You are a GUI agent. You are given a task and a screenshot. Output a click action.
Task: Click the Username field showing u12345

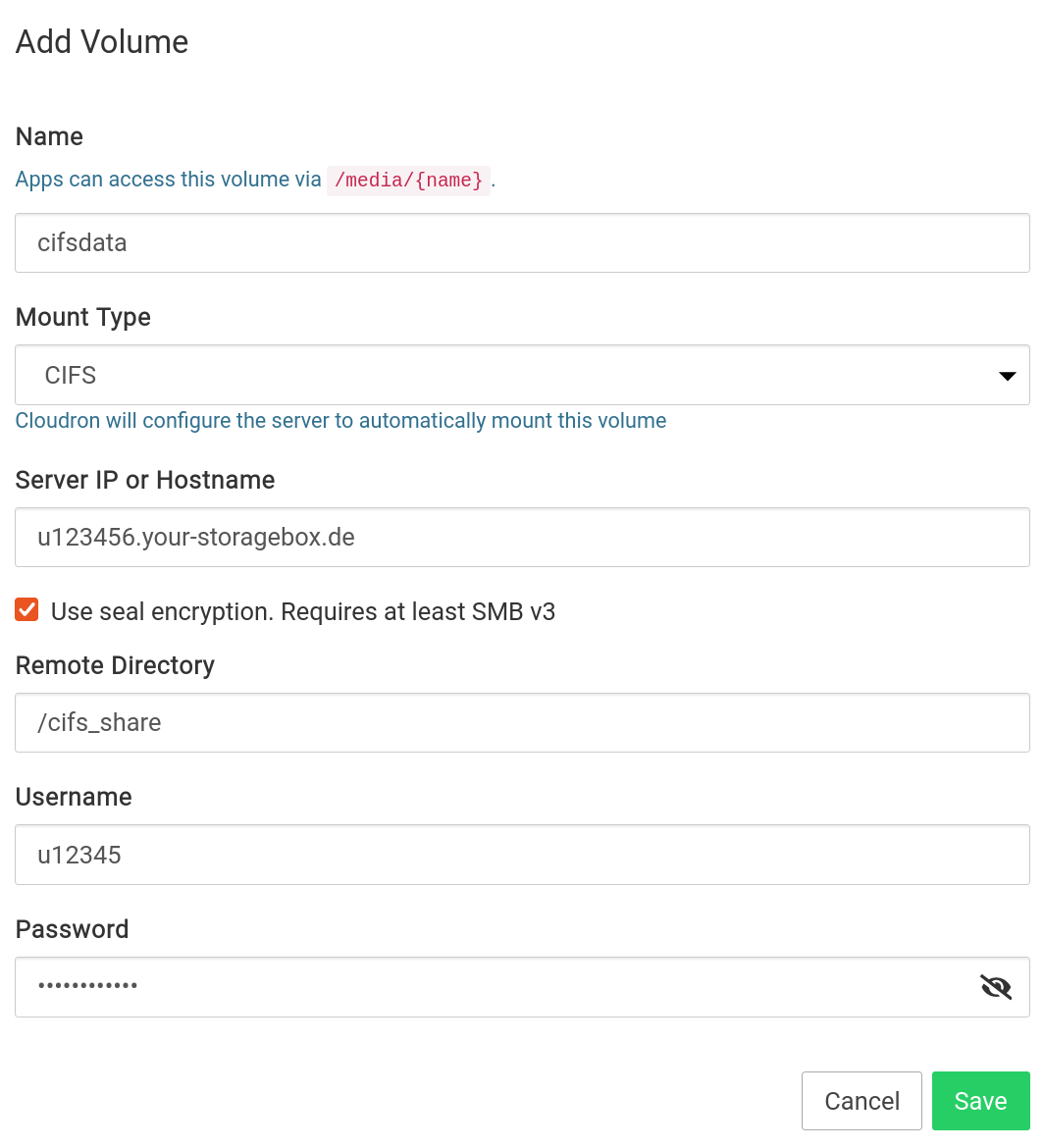click(x=522, y=855)
